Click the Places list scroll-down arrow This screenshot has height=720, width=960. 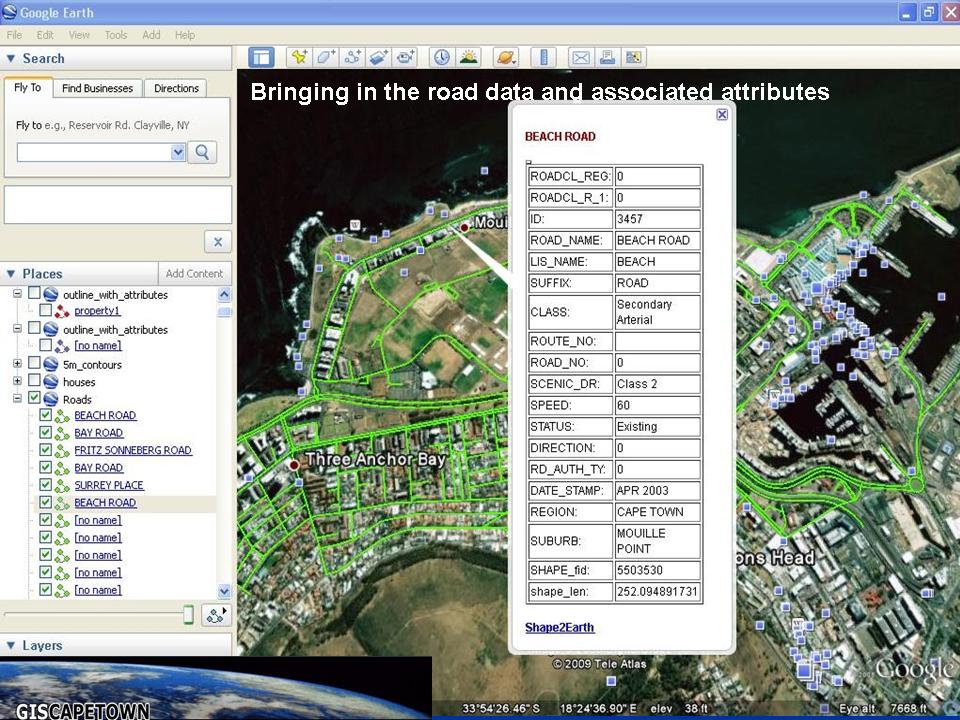pyautogui.click(x=224, y=591)
